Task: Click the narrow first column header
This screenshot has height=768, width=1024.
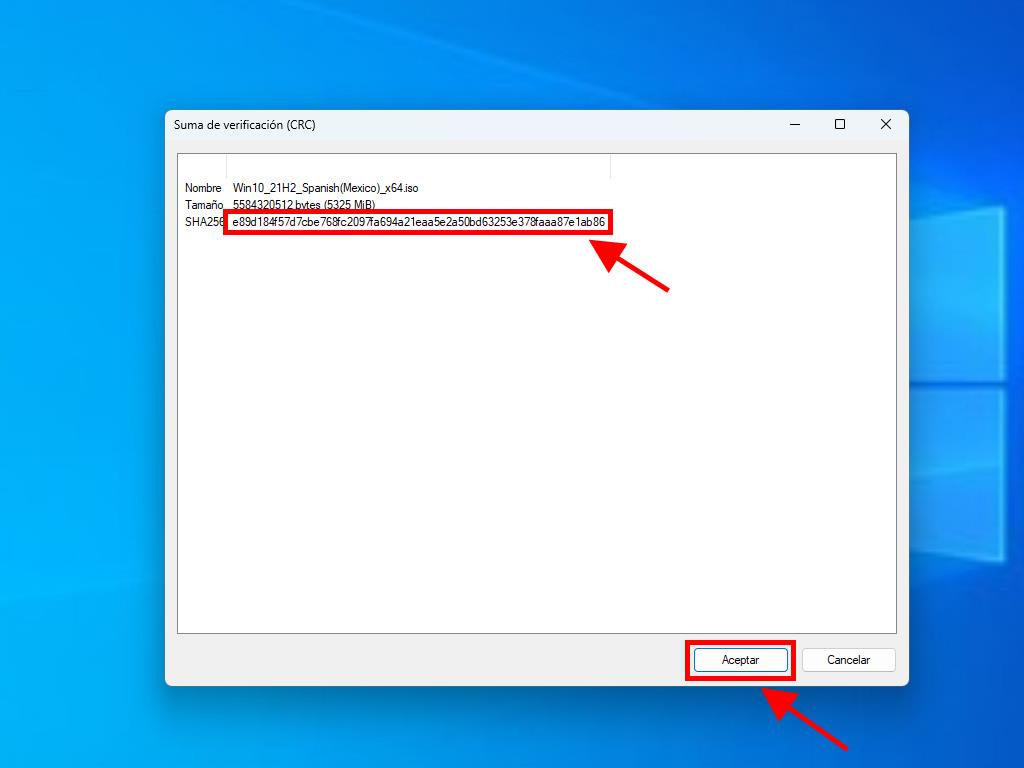Action: [x=203, y=166]
